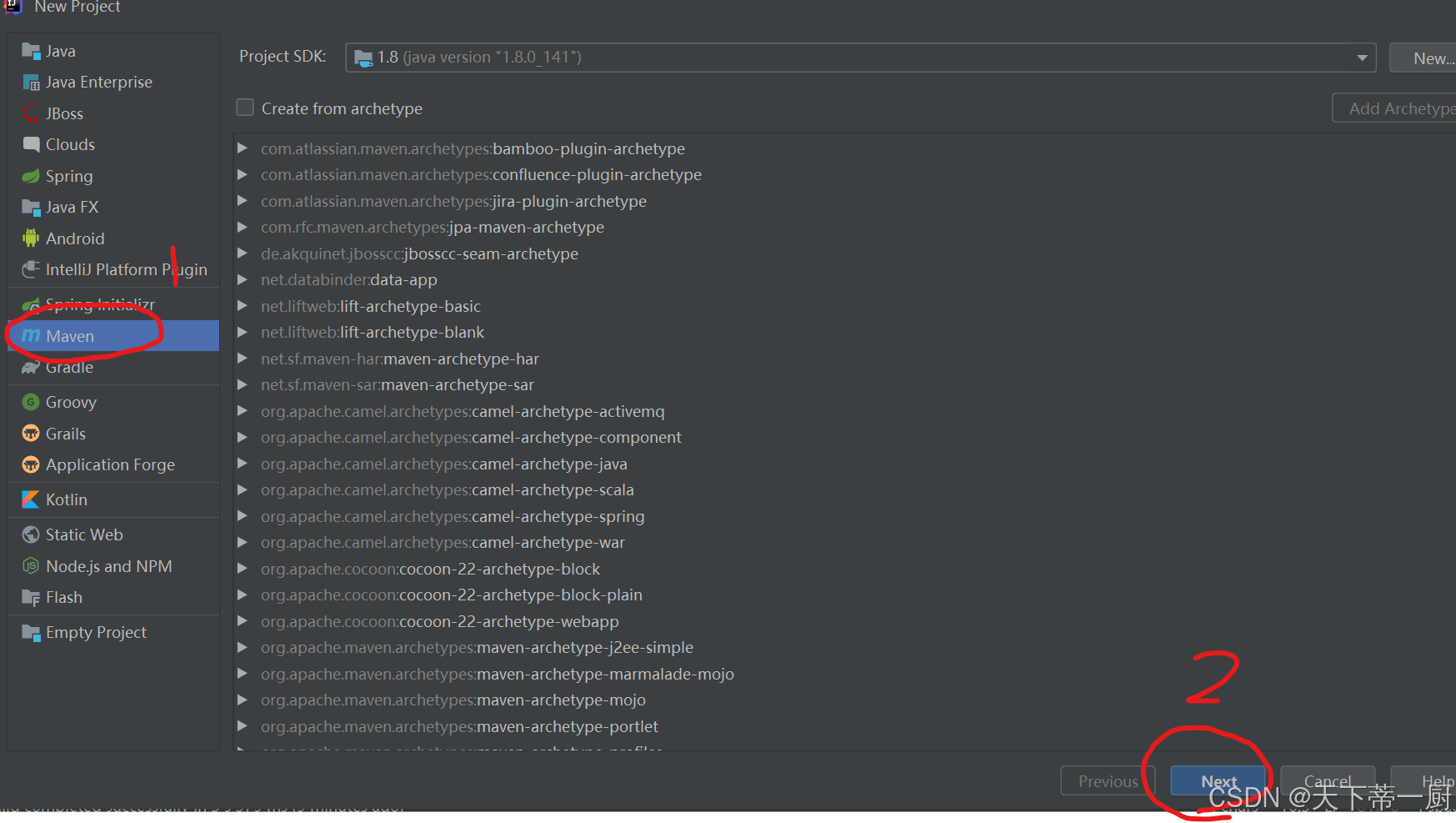Click the Java project type icon
This screenshot has height=823, width=1456.
point(31,52)
